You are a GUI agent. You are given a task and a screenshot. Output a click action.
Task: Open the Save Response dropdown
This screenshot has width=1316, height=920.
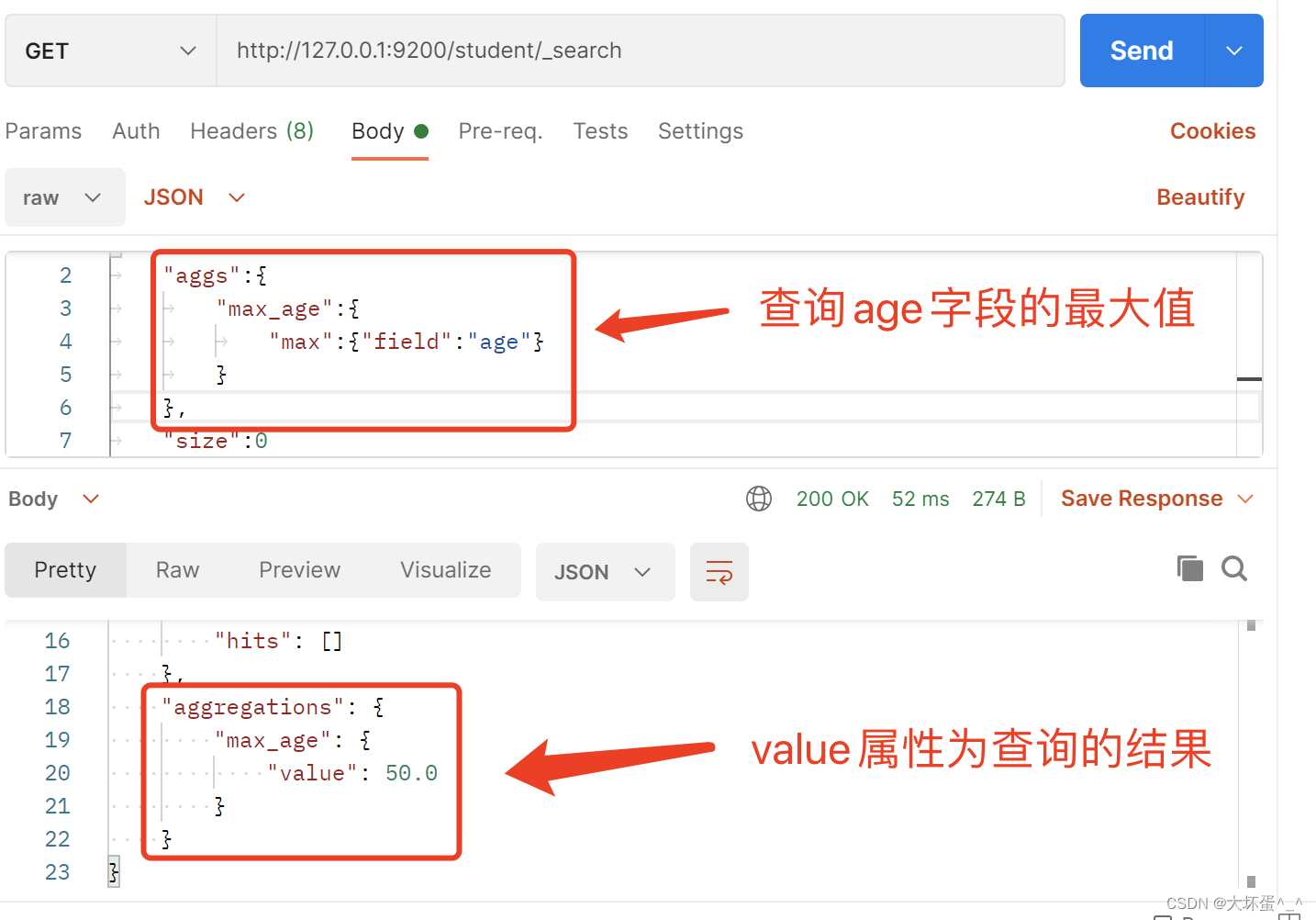pyautogui.click(x=1156, y=499)
